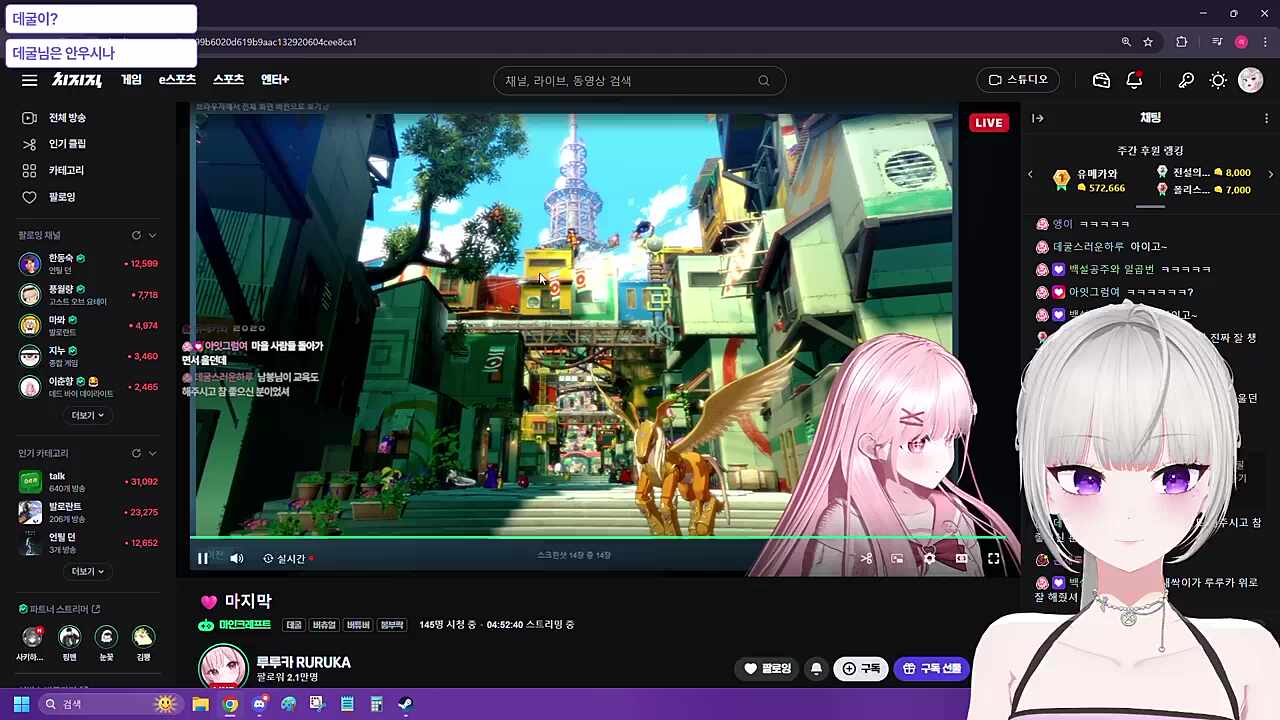Create a clip with the scissors icon

[x=866, y=559]
